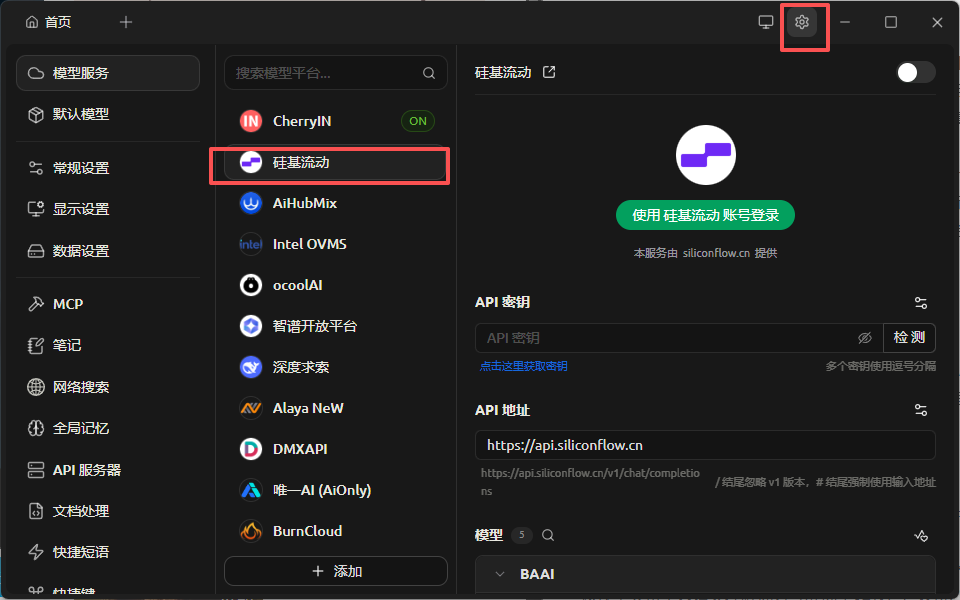960x600 pixels.
Task: Click the provider search magnifier icon
Action: tap(429, 73)
